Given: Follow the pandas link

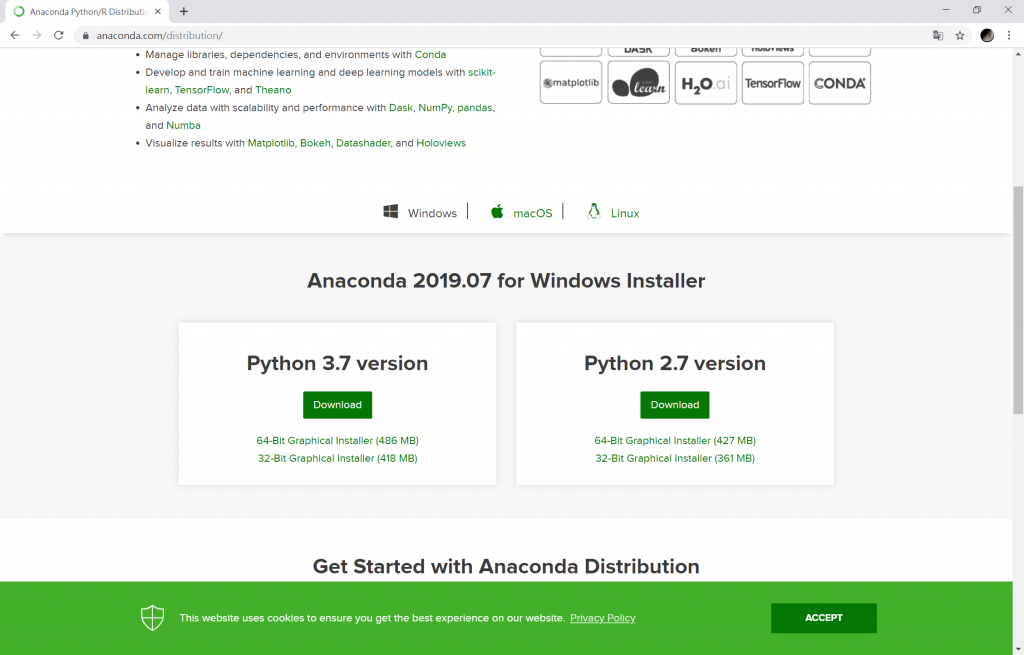Looking at the screenshot, I should pos(474,108).
